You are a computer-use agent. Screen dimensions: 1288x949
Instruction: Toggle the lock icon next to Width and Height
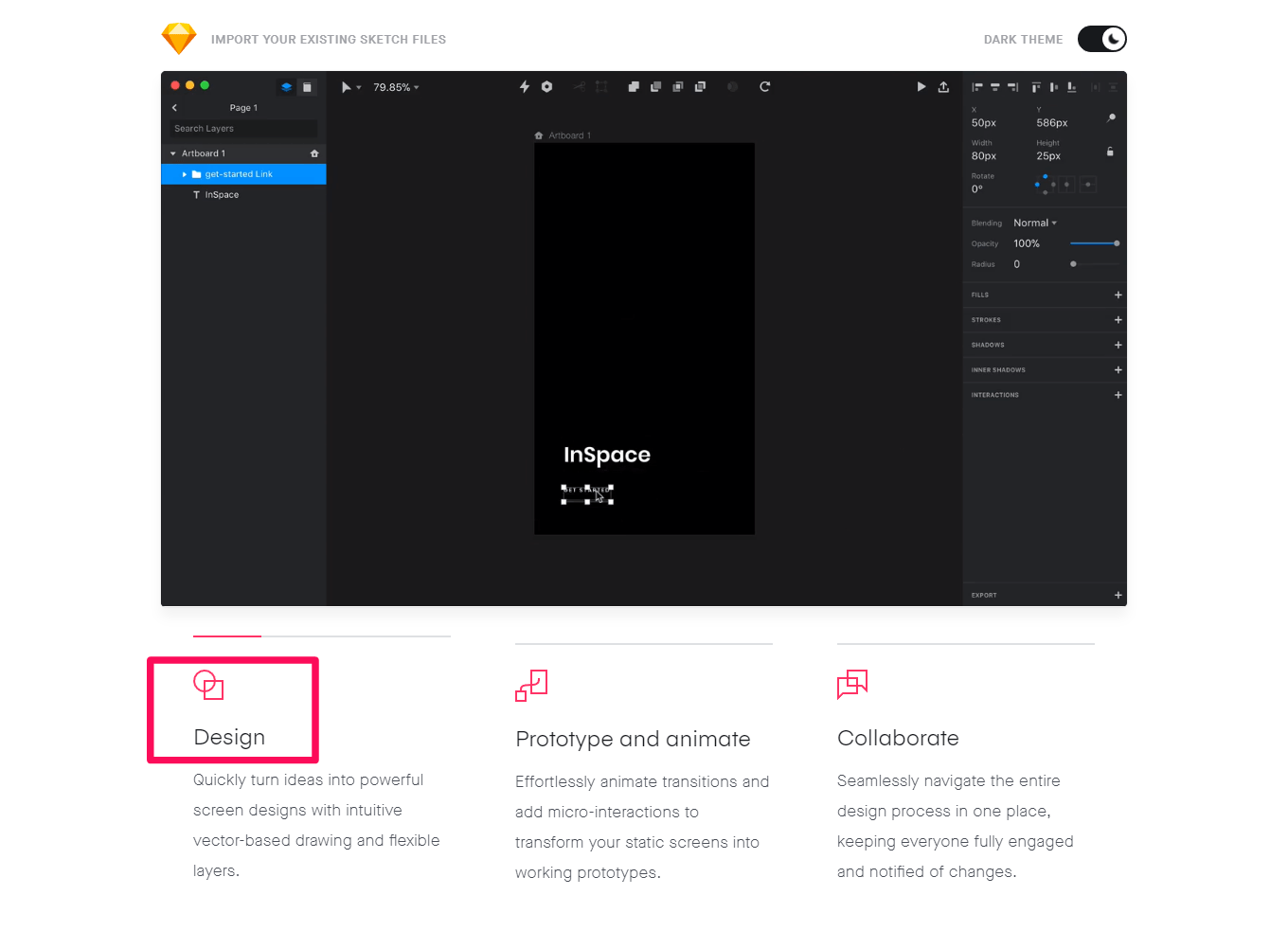(x=1110, y=152)
